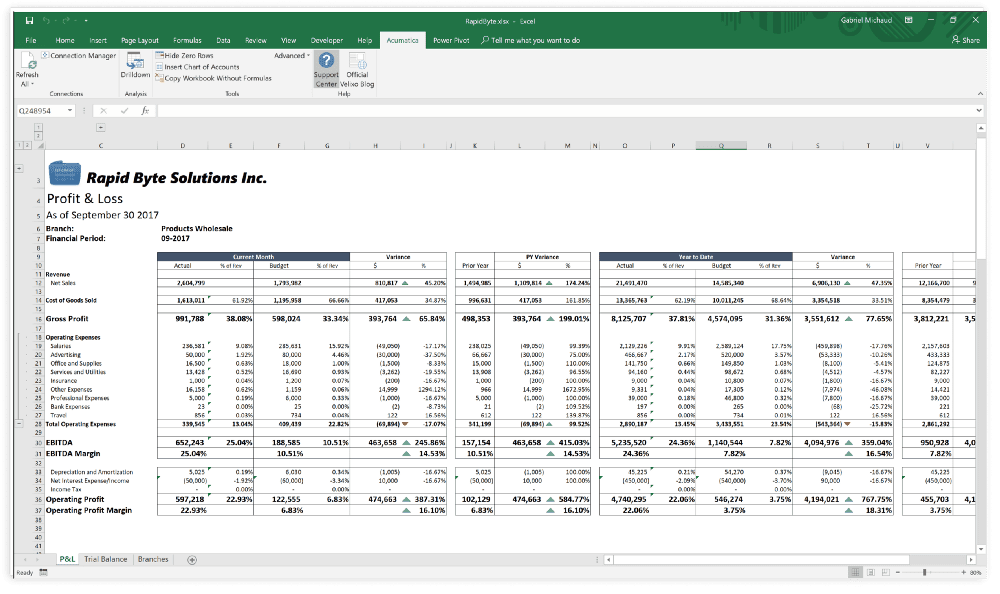Click column outline level 2 button

click(38, 136)
